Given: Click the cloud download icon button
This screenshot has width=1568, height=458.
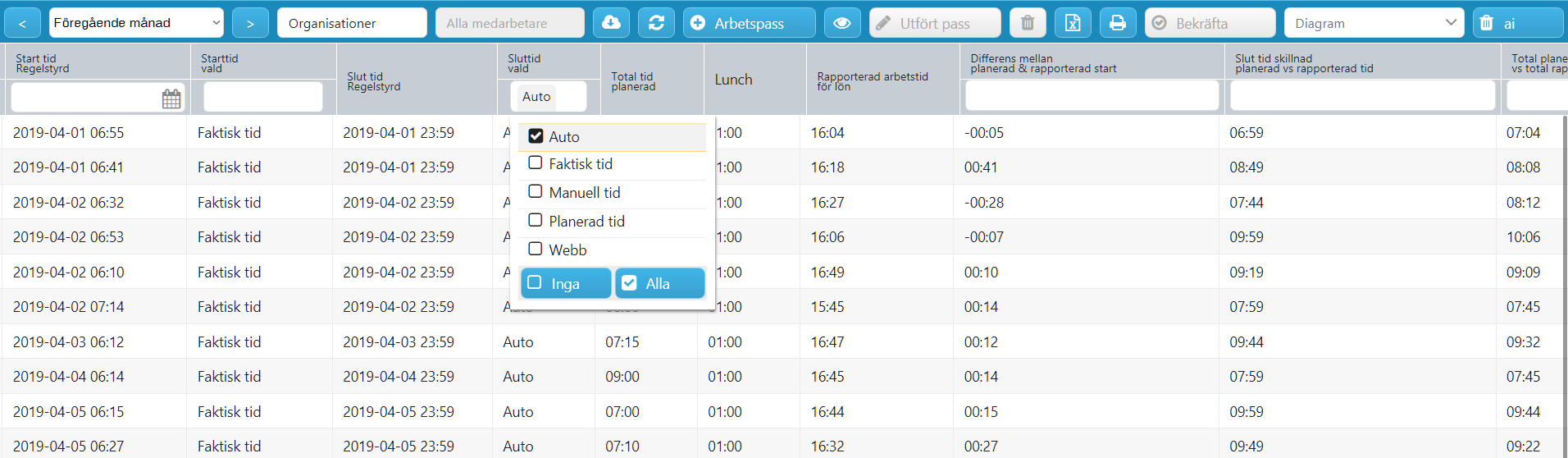Looking at the screenshot, I should click(x=611, y=23).
